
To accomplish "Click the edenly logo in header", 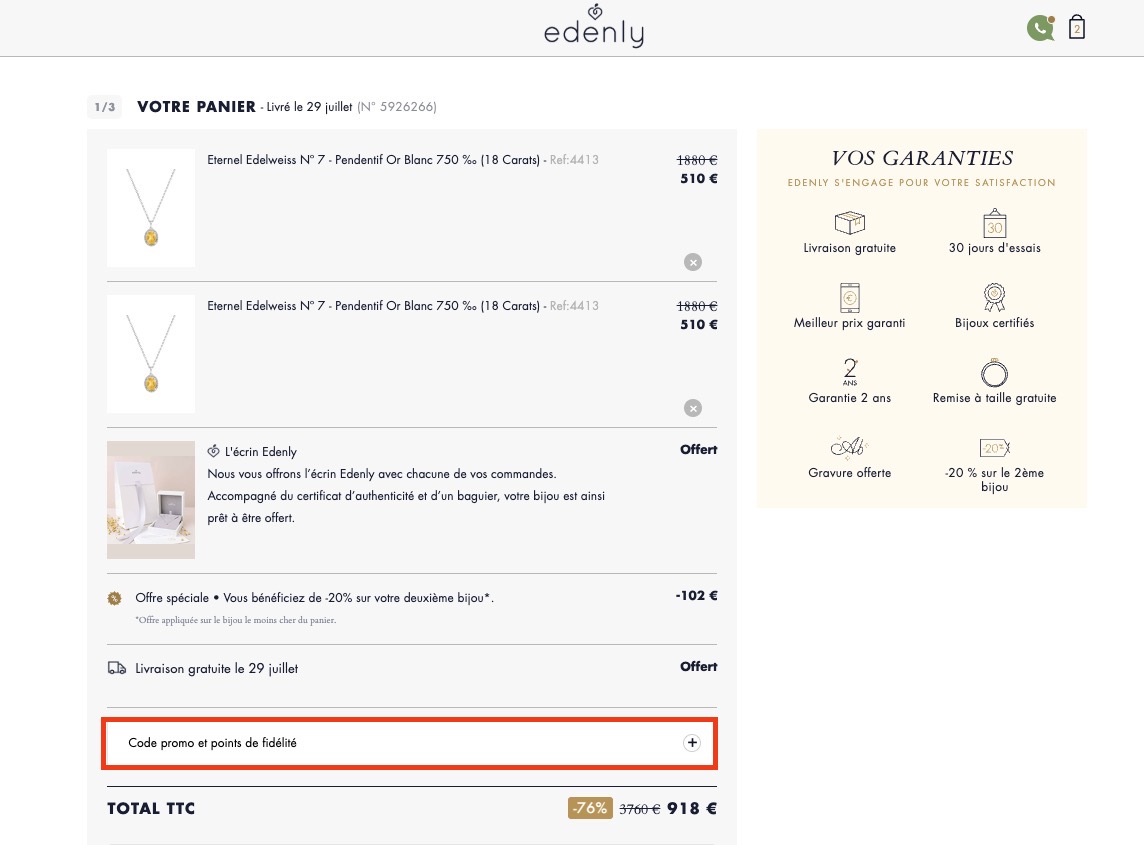I will (x=594, y=26).
